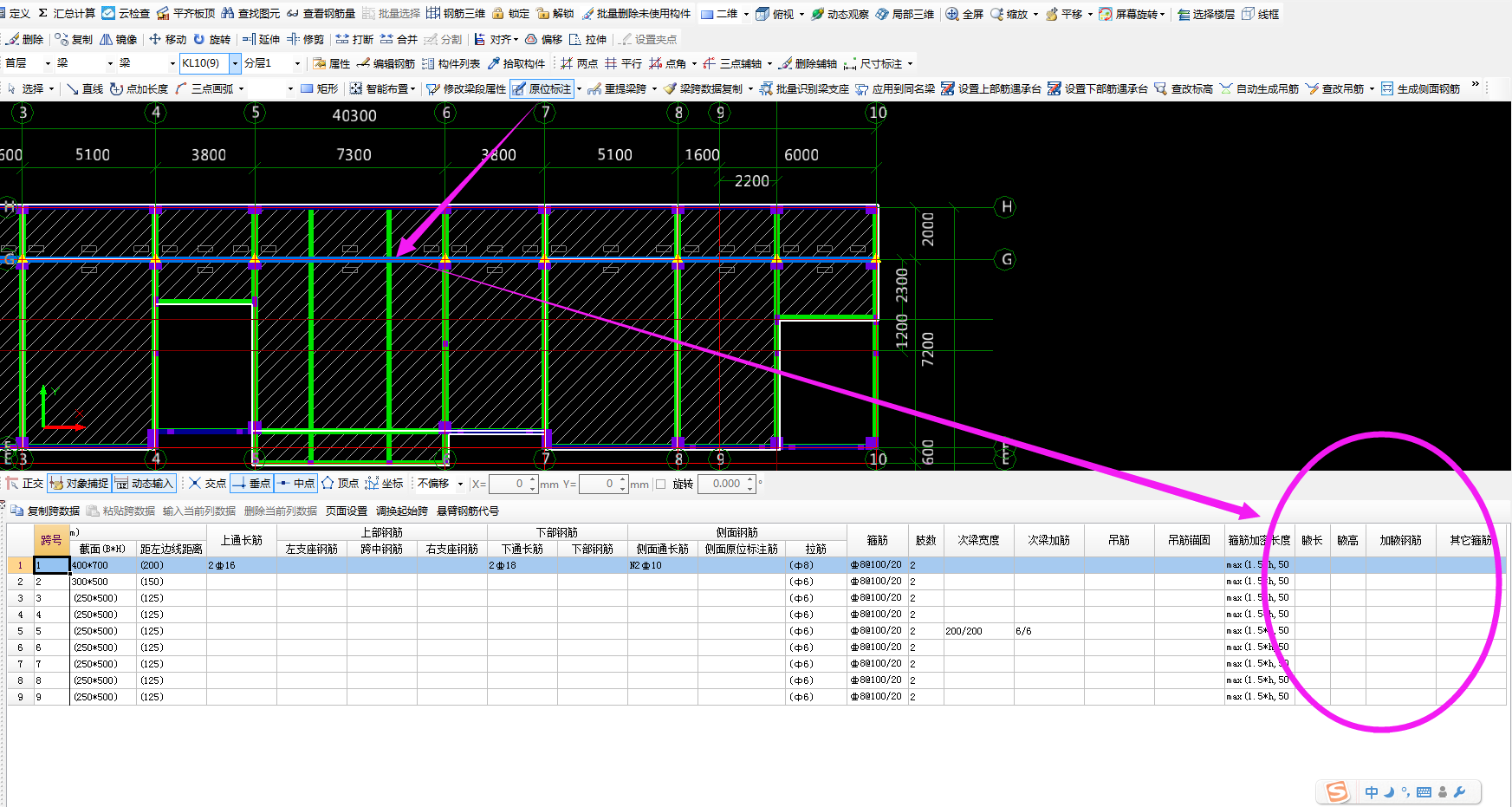Click 应用到同名梁 apply to same-name beams
1512x807 pixels.
click(x=895, y=88)
